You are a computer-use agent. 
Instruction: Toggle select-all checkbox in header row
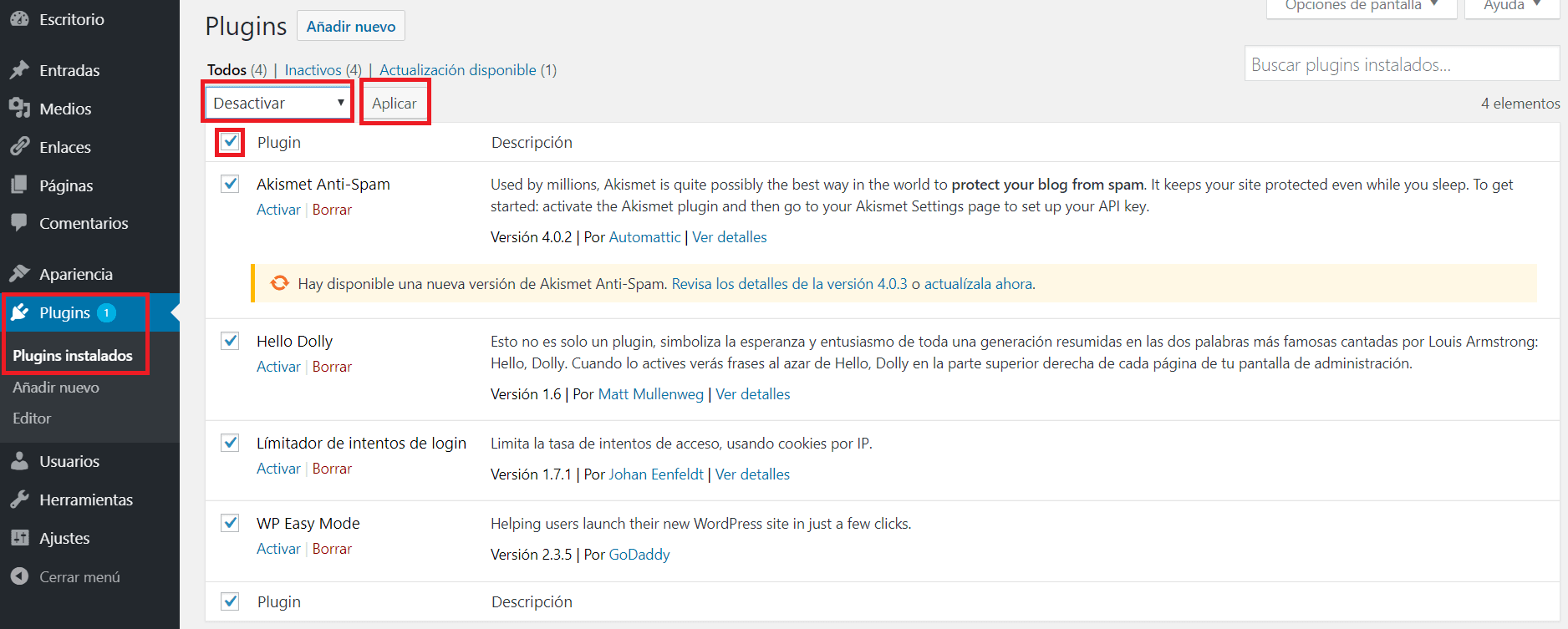tap(230, 142)
